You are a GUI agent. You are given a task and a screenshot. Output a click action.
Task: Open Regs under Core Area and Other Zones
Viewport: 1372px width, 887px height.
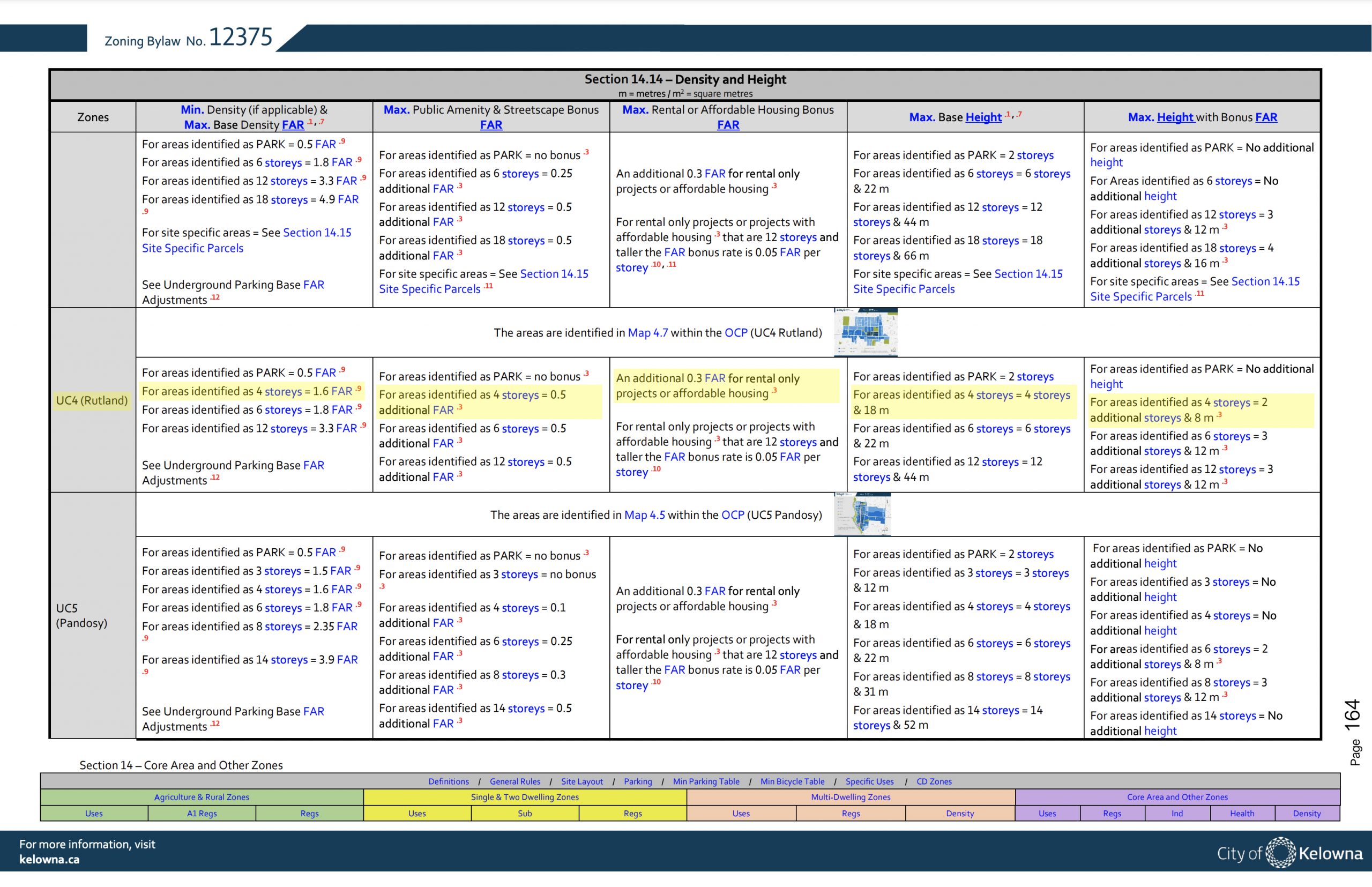1112,813
